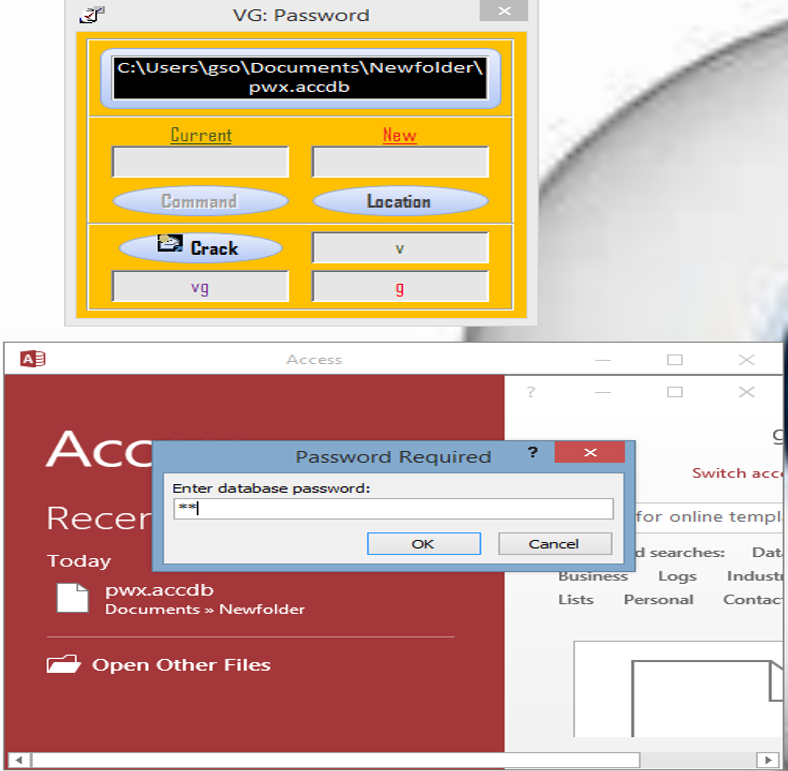
Task: Click the online templates search box
Action: [x=709, y=516]
